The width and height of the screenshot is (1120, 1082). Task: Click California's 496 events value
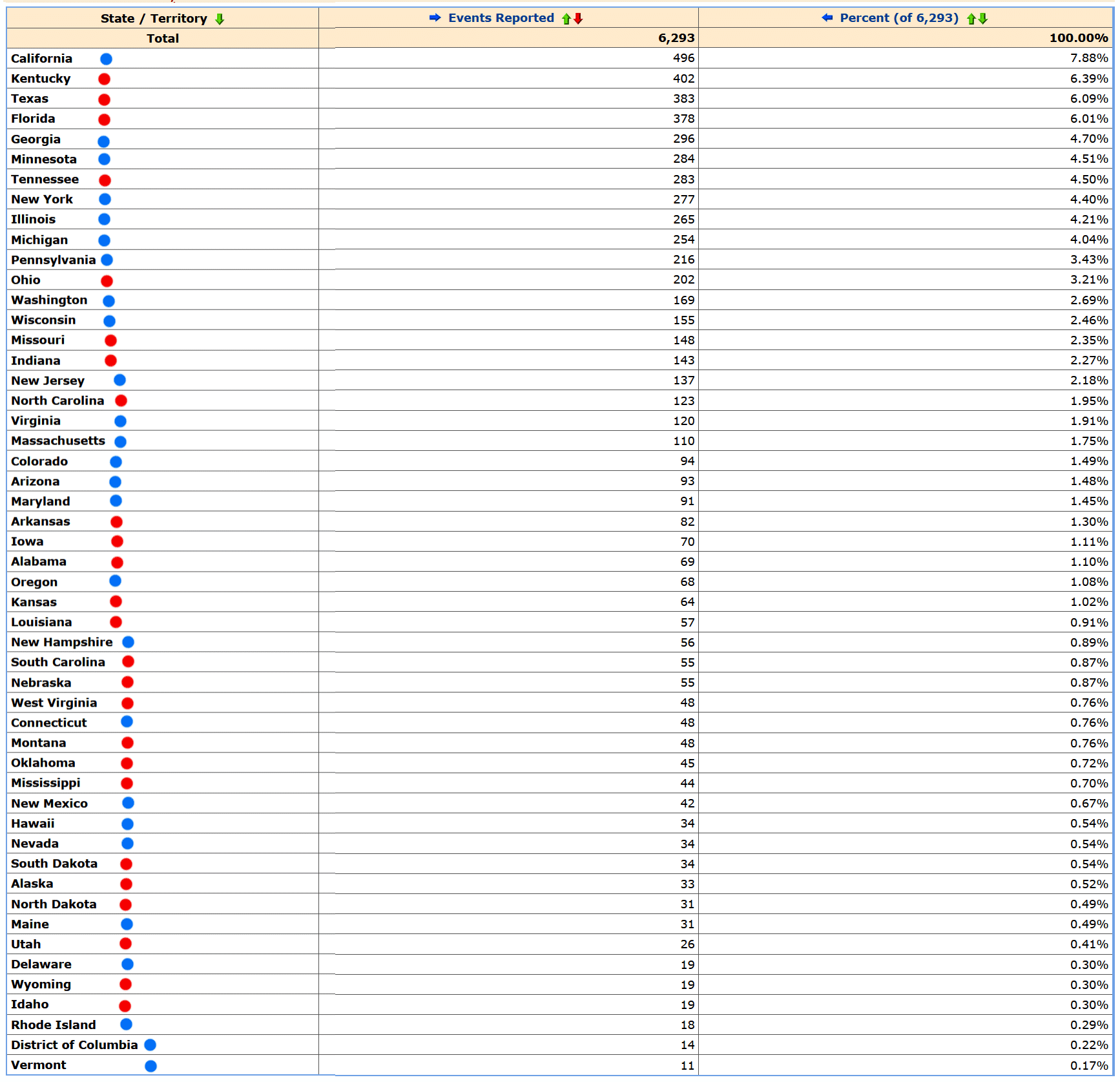click(x=683, y=59)
